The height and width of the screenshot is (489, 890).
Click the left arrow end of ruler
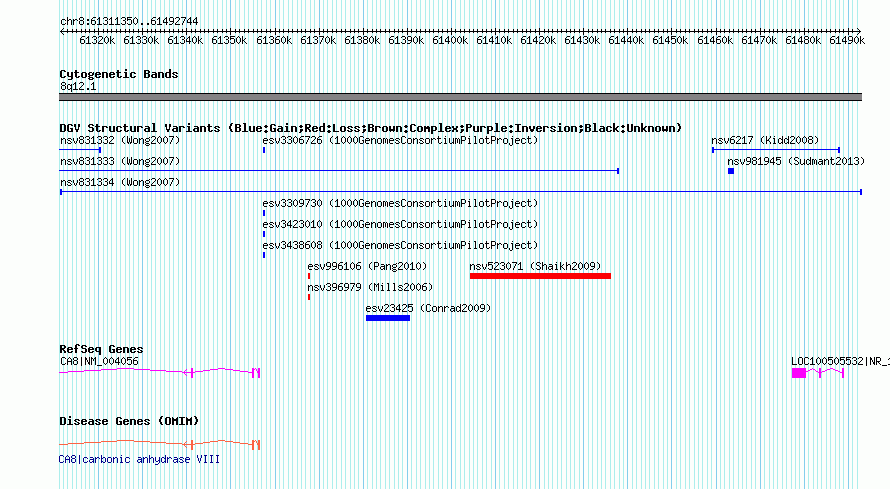click(x=62, y=31)
